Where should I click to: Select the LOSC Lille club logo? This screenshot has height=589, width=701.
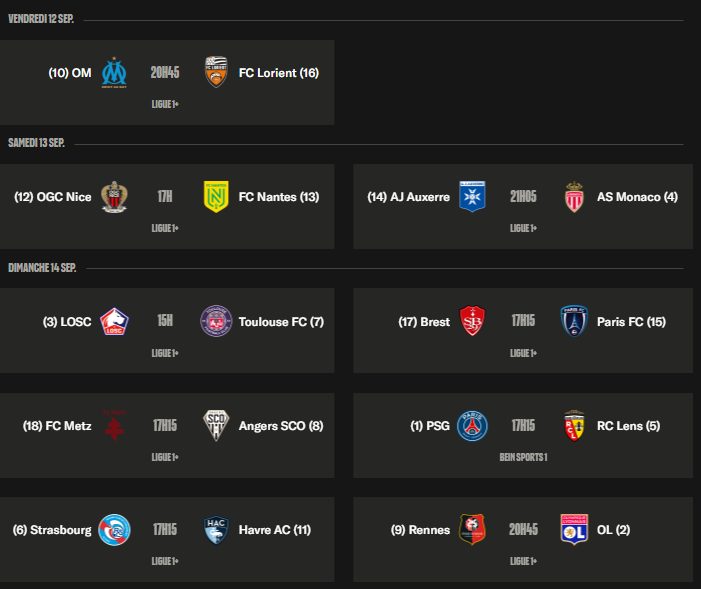pyautogui.click(x=115, y=321)
